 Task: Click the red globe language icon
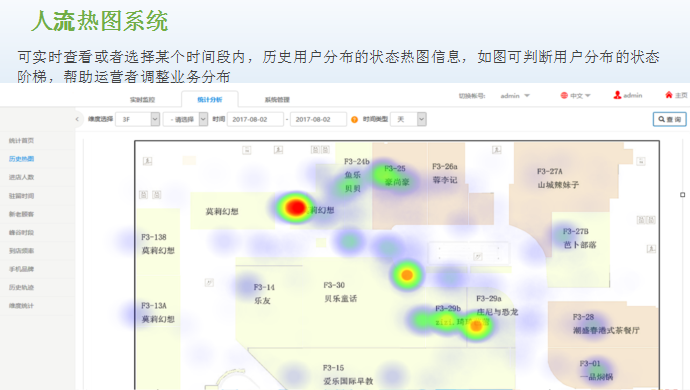click(564, 95)
